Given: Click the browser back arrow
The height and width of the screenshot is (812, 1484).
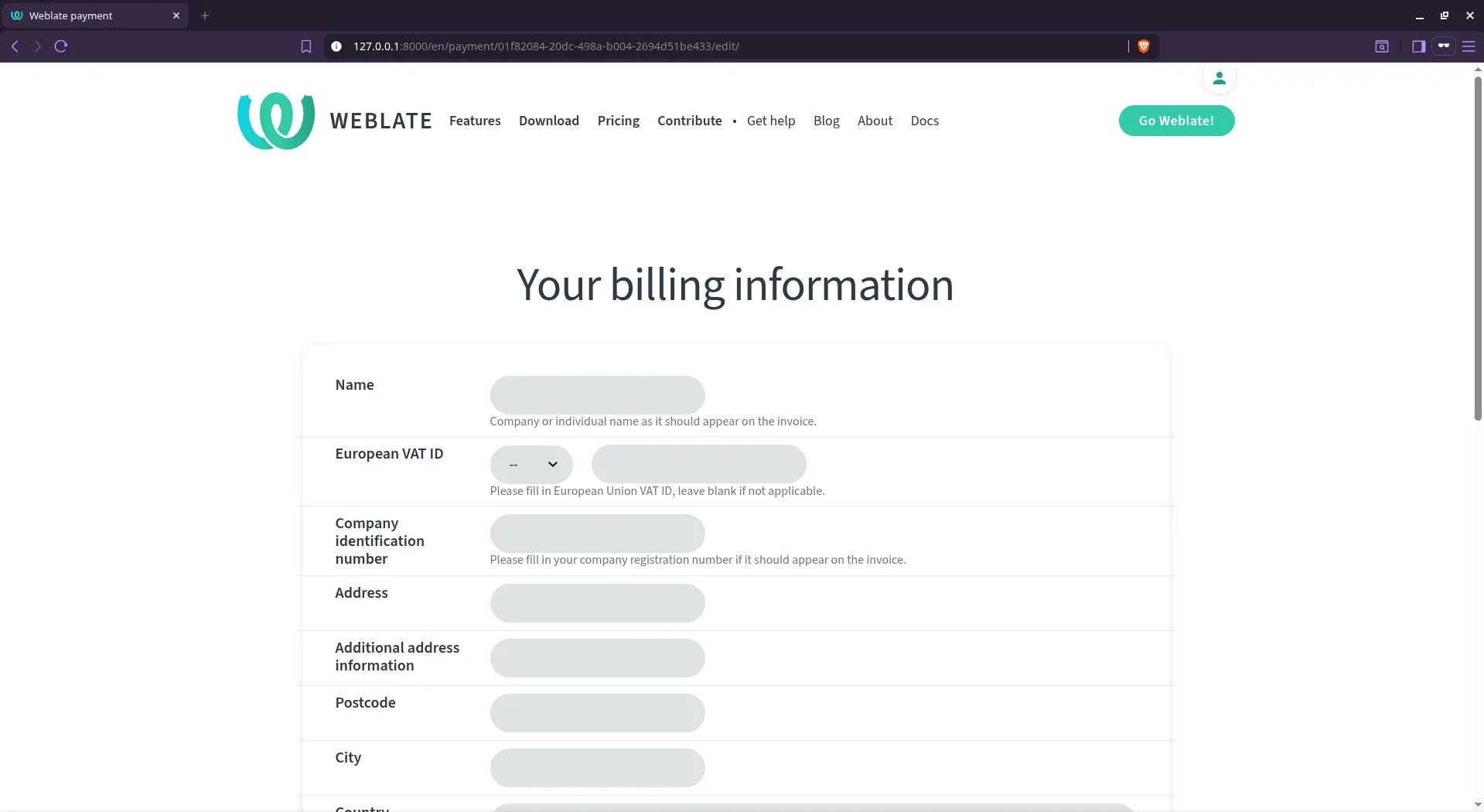Looking at the screenshot, I should tap(15, 46).
